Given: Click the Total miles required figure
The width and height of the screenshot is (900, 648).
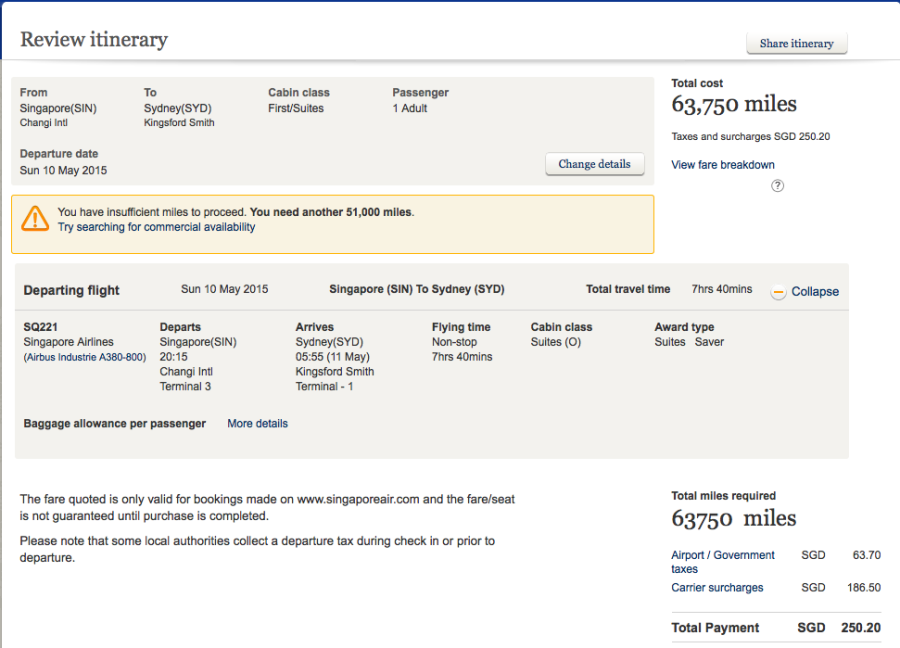Looking at the screenshot, I should 734,519.
